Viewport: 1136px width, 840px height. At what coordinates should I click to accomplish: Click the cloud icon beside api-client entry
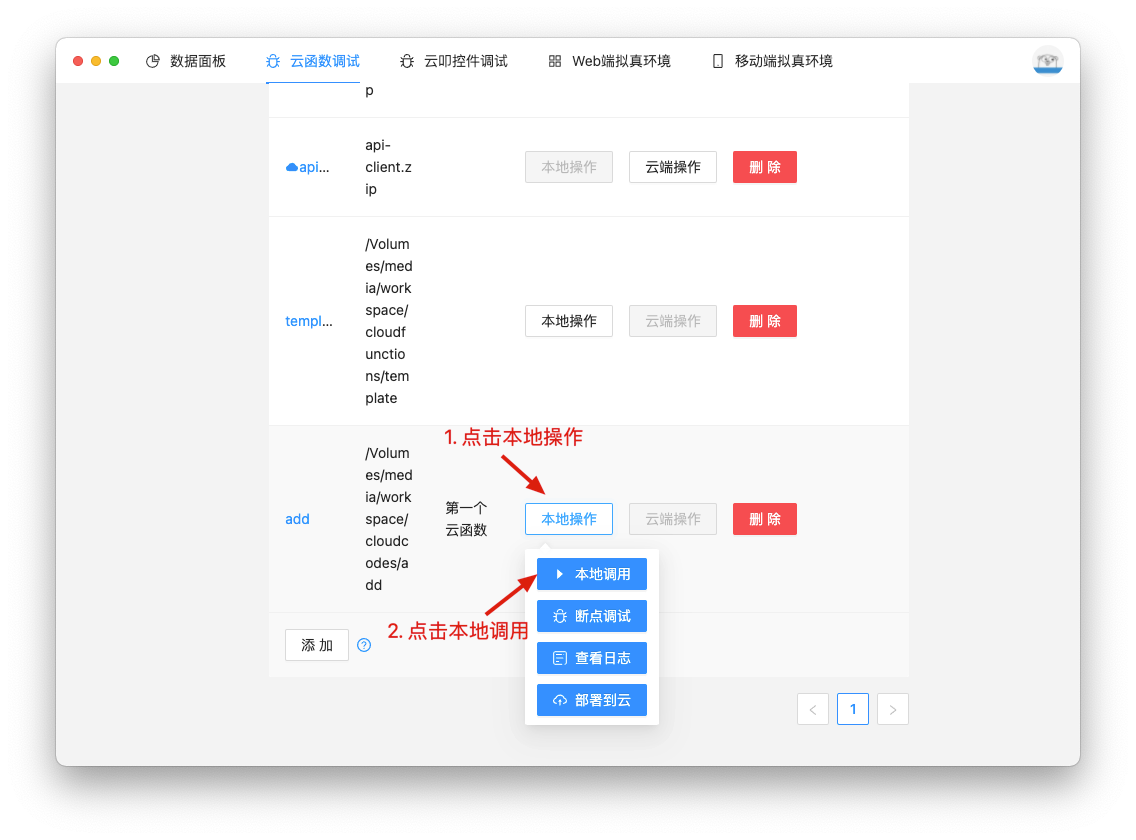[x=292, y=168]
